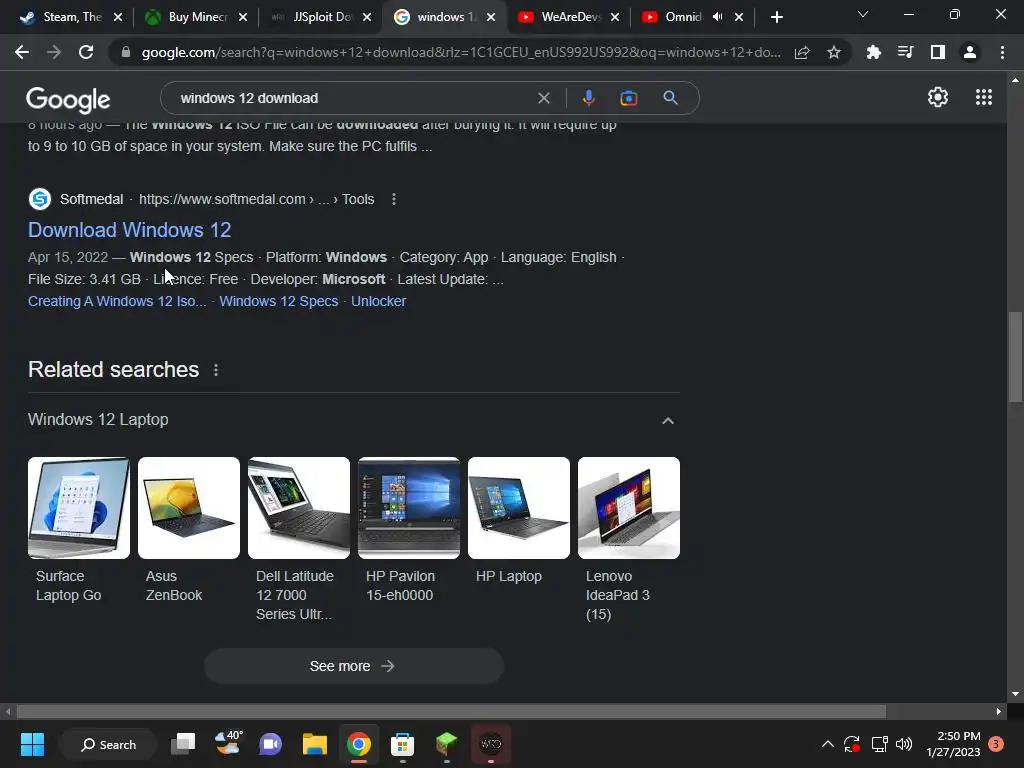Viewport: 1024px width, 768px height.
Task: Close the JJSploit tab
Action: (x=367, y=17)
